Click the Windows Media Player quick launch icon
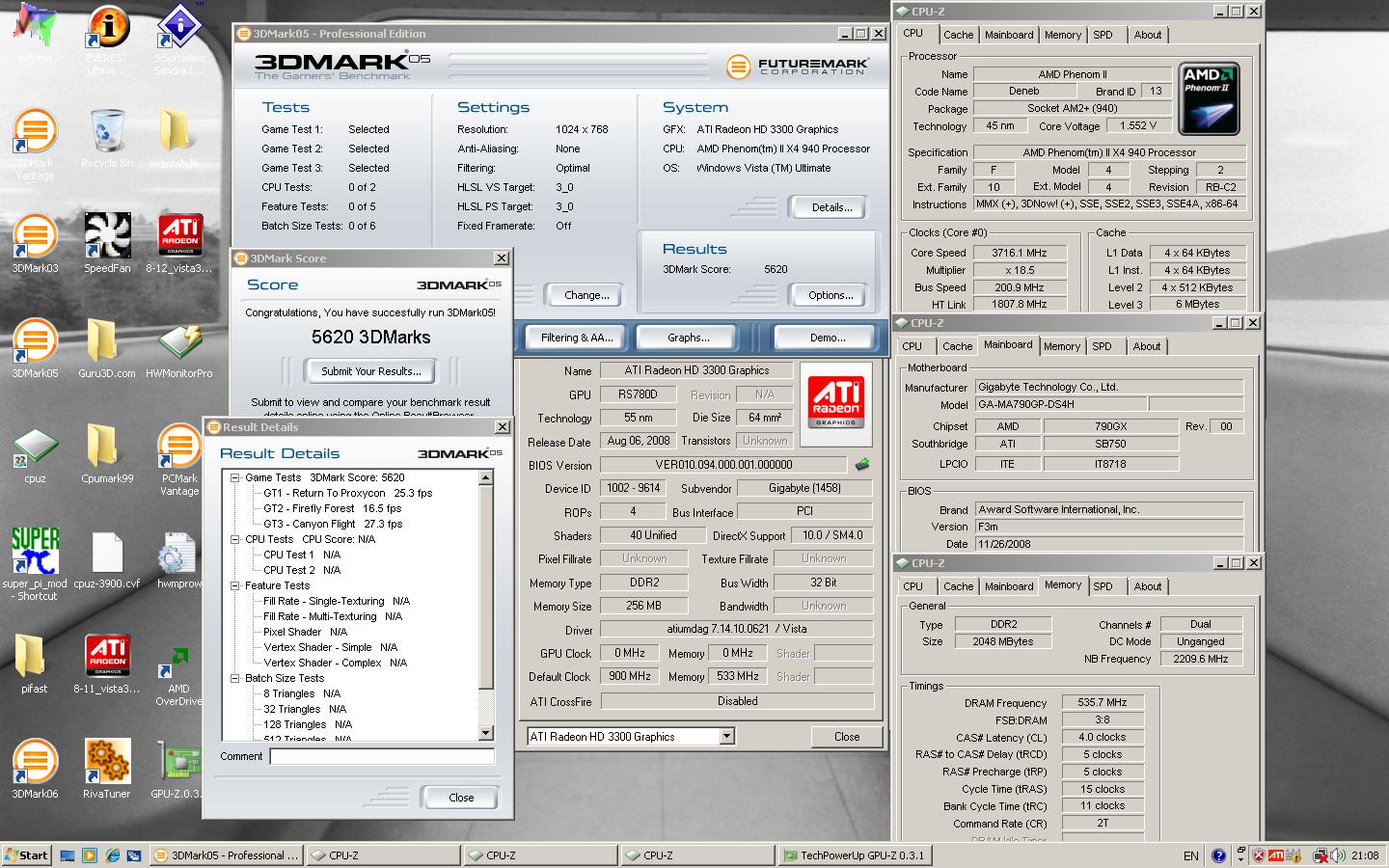This screenshot has height=868, width=1389. tap(90, 855)
